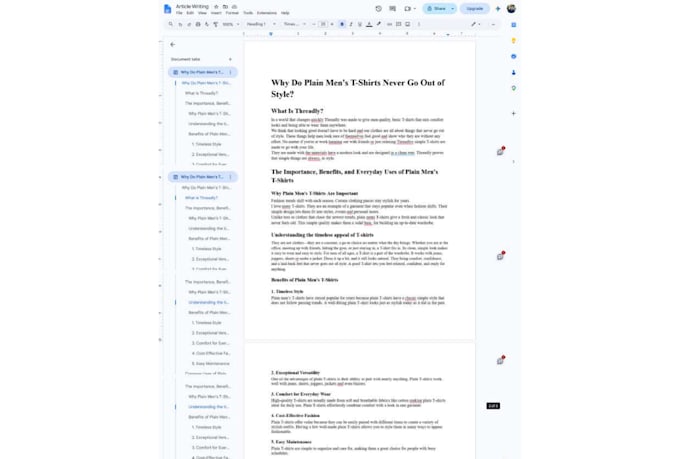Star the Article Writing document

tap(216, 7)
